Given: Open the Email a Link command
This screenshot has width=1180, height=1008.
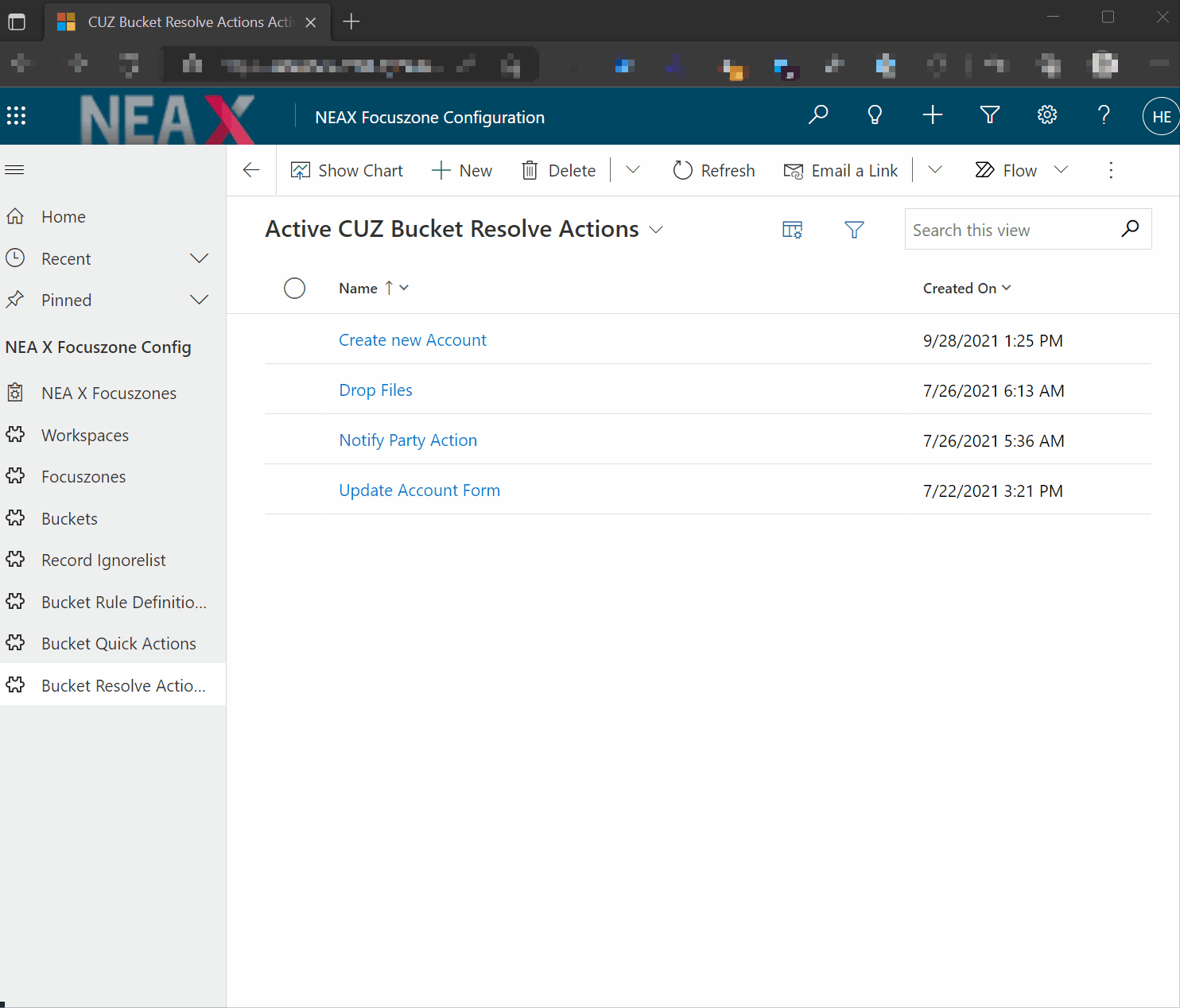Looking at the screenshot, I should point(840,170).
